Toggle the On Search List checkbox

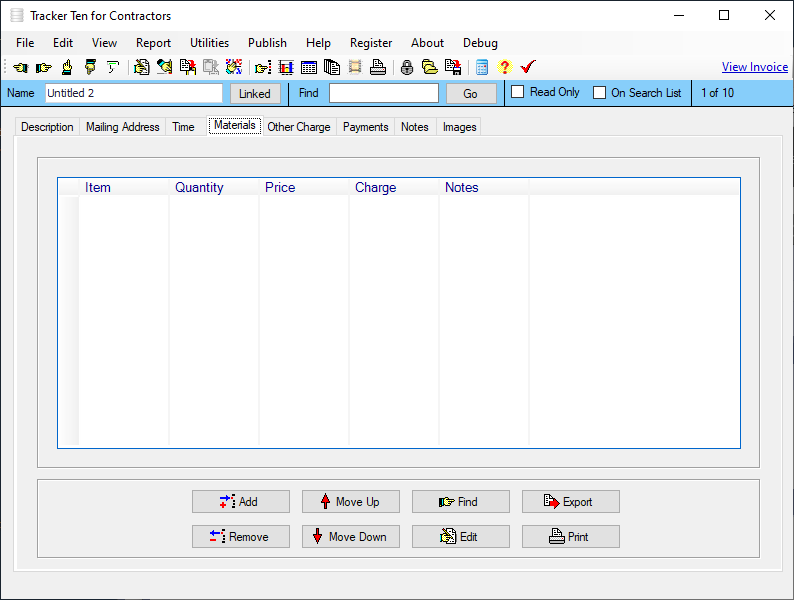pyautogui.click(x=599, y=93)
